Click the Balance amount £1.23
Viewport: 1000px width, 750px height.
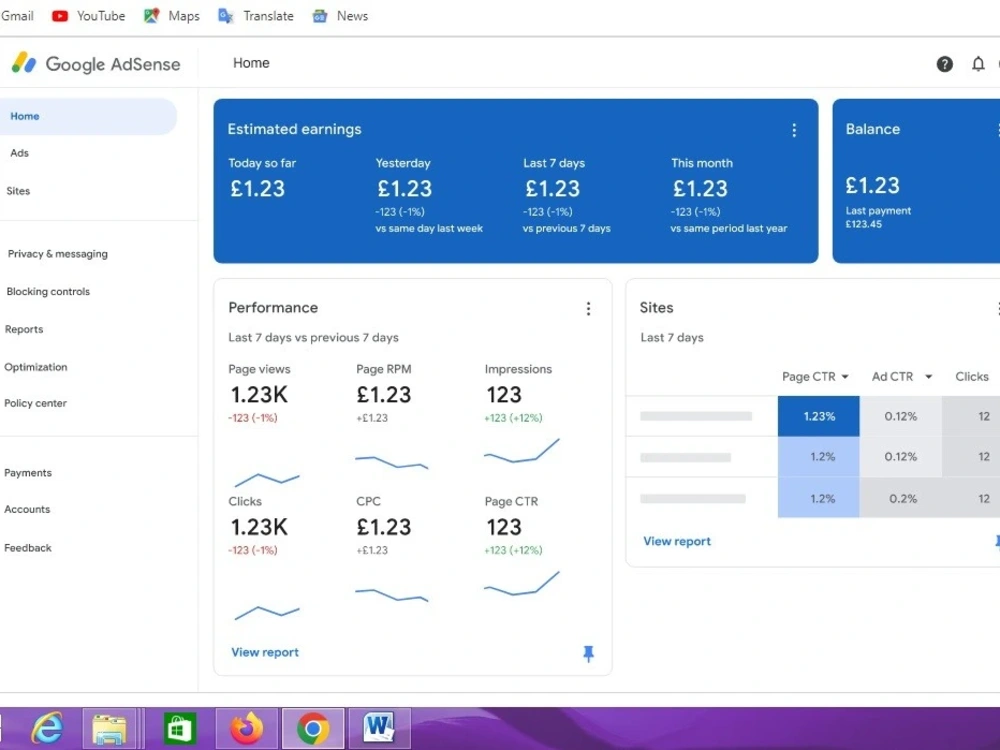[x=872, y=186]
